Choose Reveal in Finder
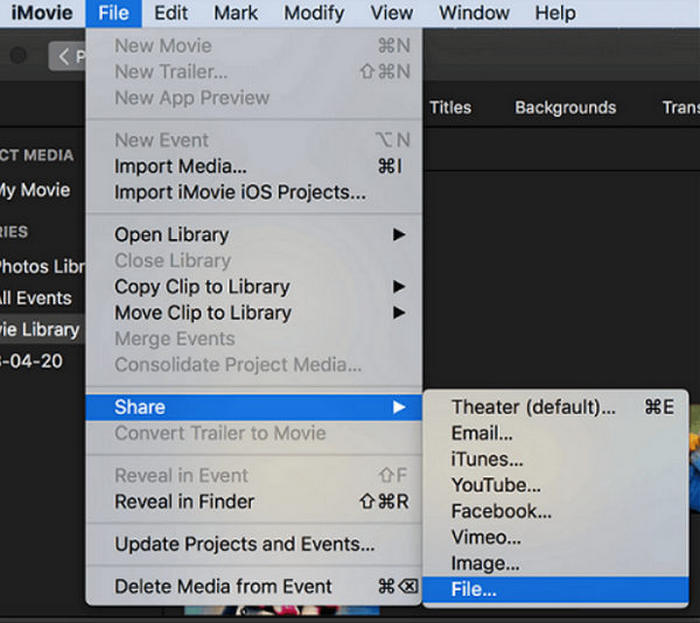The image size is (700, 623). coord(254,502)
